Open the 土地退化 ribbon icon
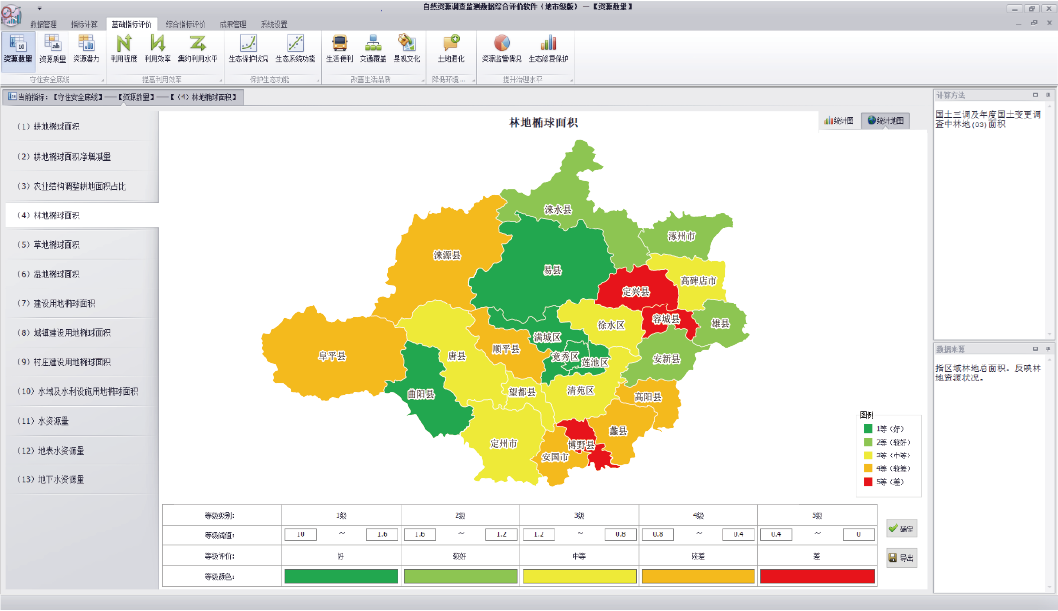Viewport: 1058px width, 611px height. [x=450, y=47]
